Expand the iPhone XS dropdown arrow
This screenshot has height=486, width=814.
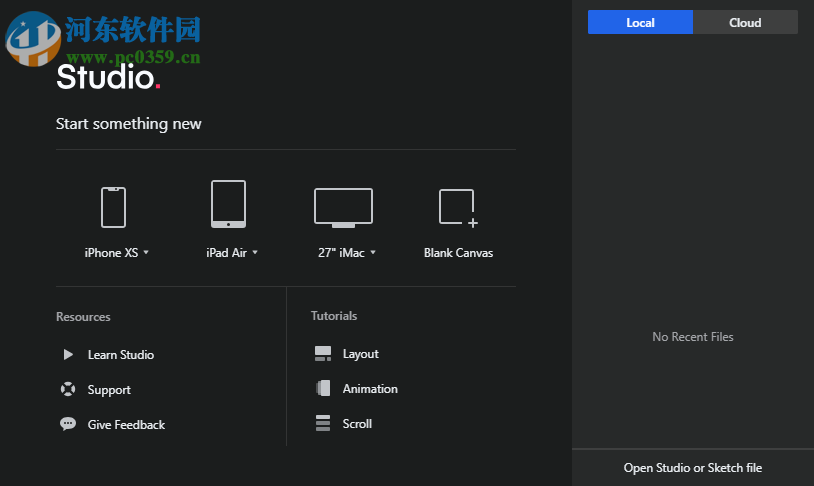pyautogui.click(x=146, y=252)
